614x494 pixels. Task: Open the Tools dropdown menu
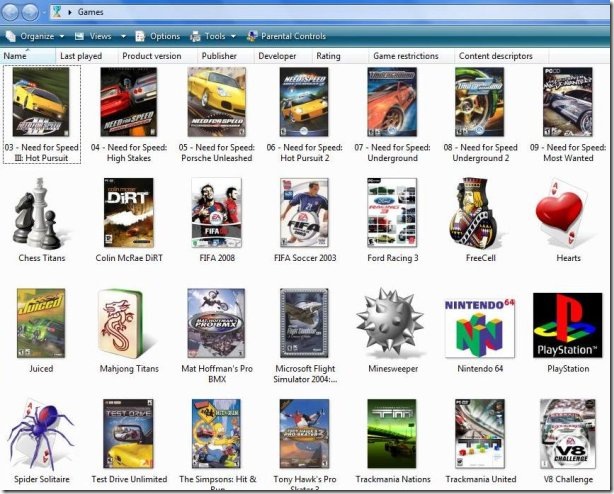(213, 36)
